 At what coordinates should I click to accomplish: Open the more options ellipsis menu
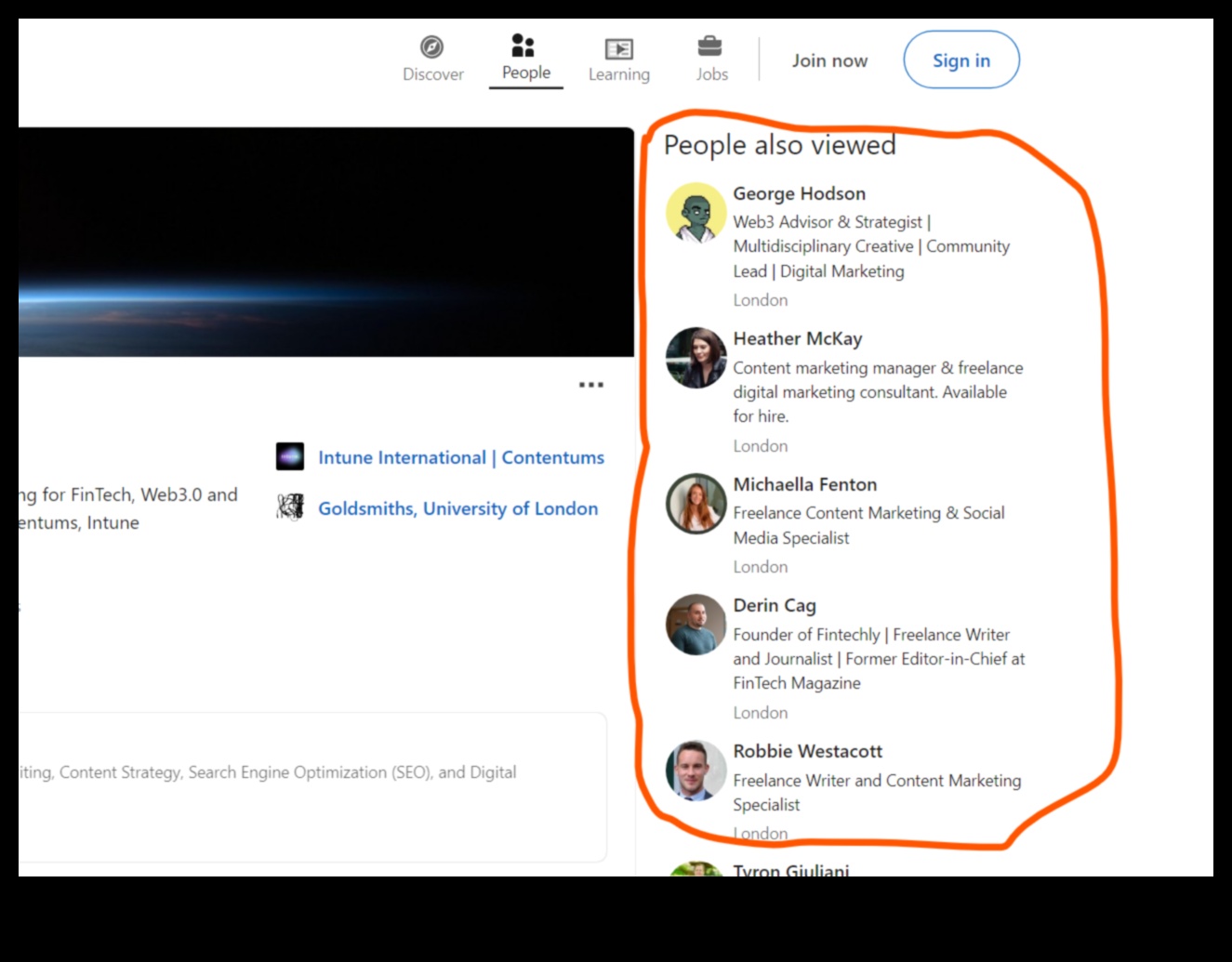pyautogui.click(x=590, y=384)
